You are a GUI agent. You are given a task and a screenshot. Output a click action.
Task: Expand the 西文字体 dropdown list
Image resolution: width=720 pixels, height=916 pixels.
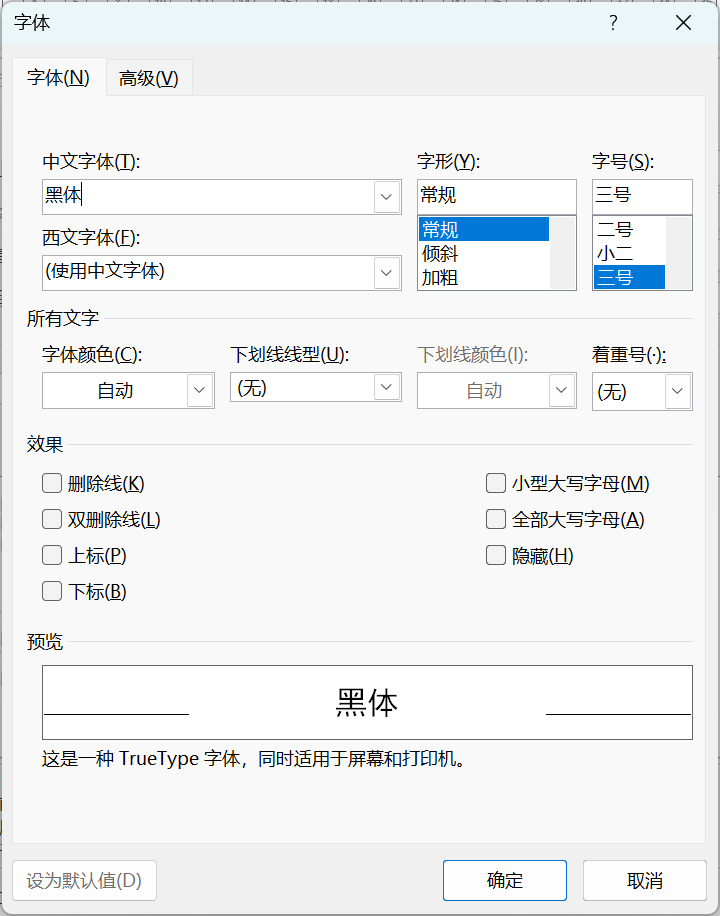(386, 272)
